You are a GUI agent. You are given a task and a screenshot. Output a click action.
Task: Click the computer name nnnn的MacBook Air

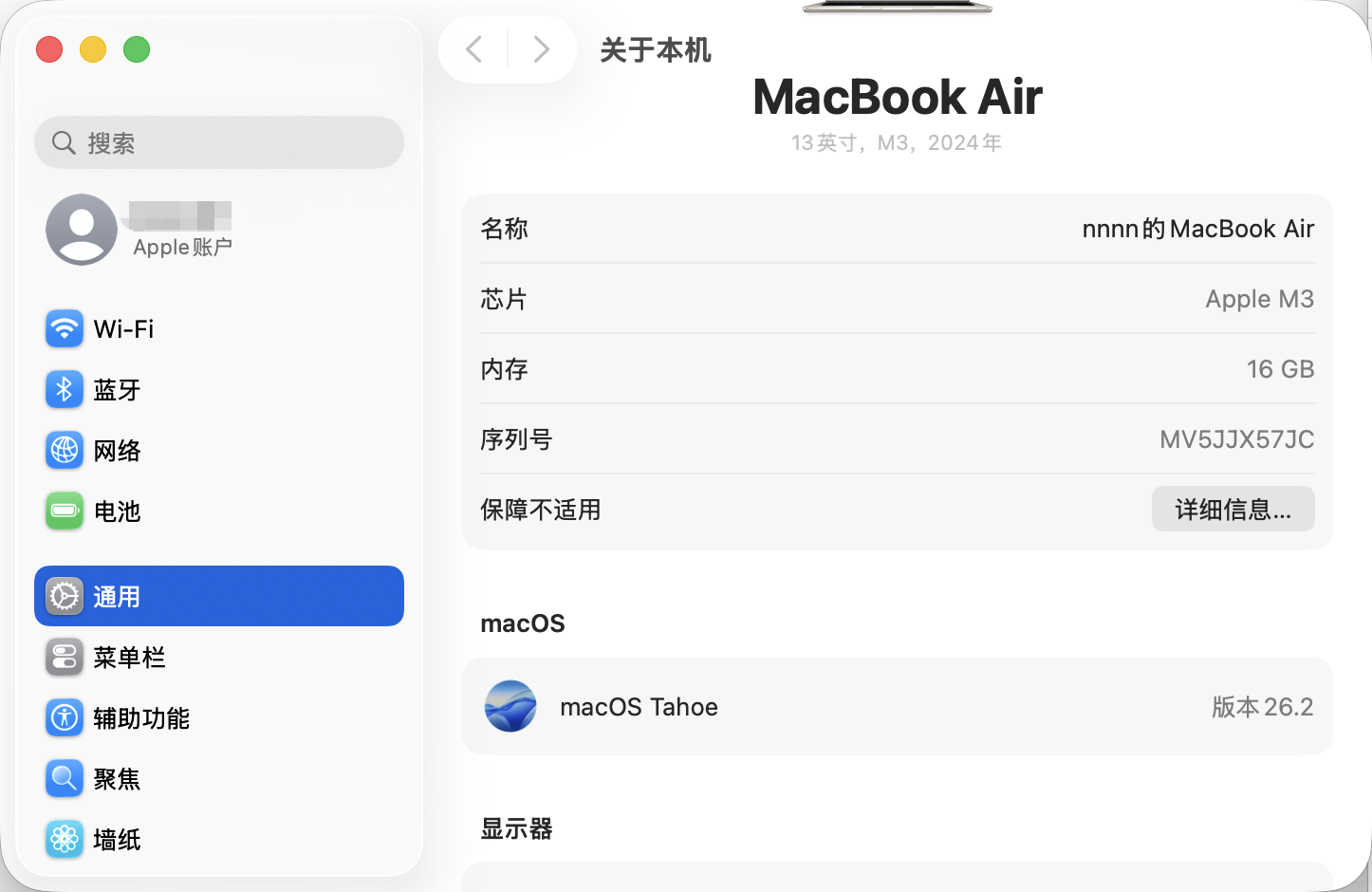click(x=1197, y=229)
